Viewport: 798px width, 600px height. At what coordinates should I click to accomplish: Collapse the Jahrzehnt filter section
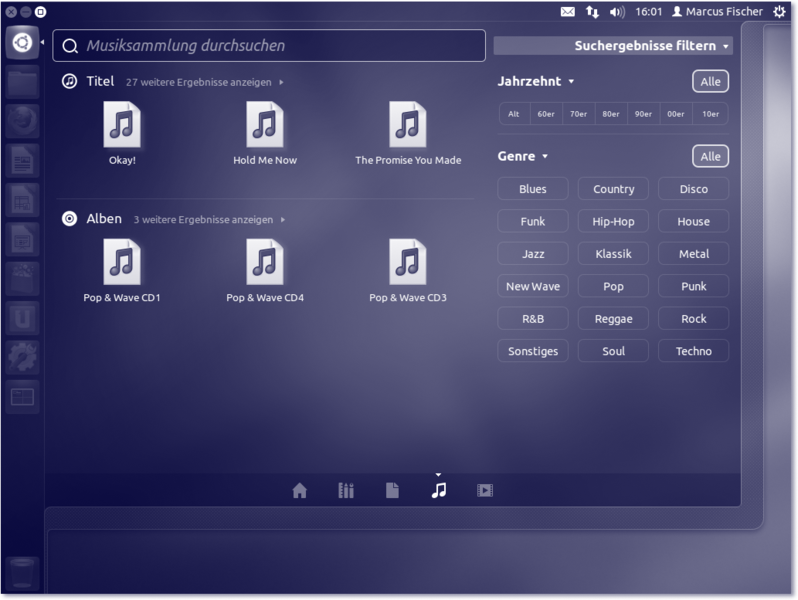click(x=536, y=81)
